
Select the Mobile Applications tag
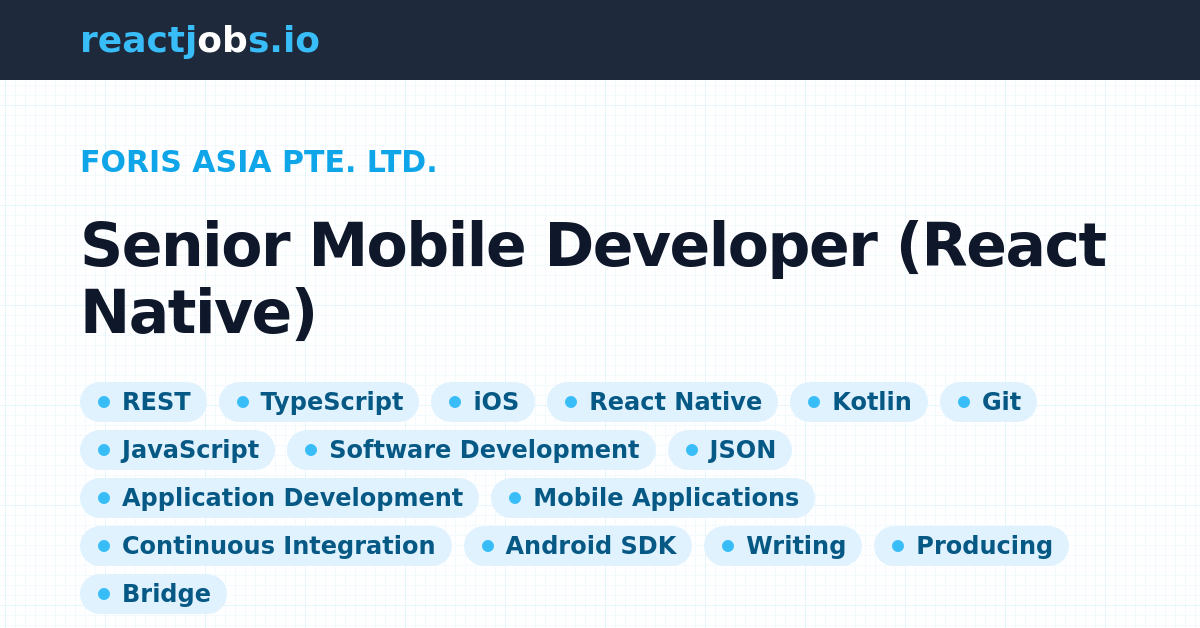(x=652, y=497)
